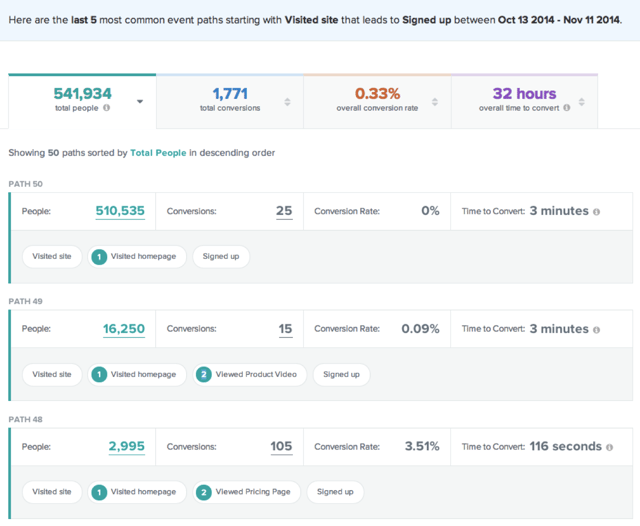
Task: Click Visited site pill in Path 48
Action: tap(52, 492)
